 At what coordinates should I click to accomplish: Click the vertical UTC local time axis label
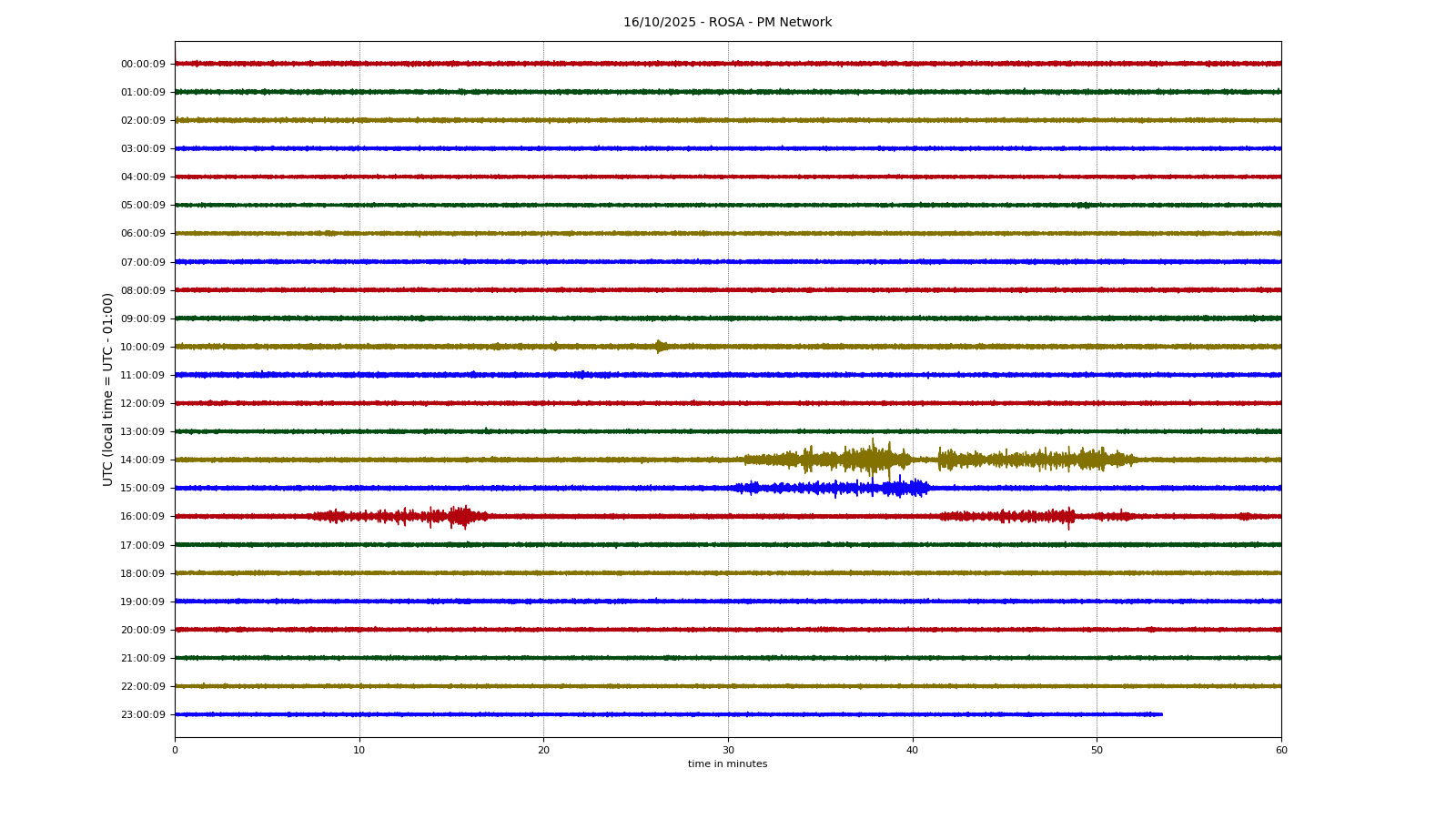coord(108,389)
